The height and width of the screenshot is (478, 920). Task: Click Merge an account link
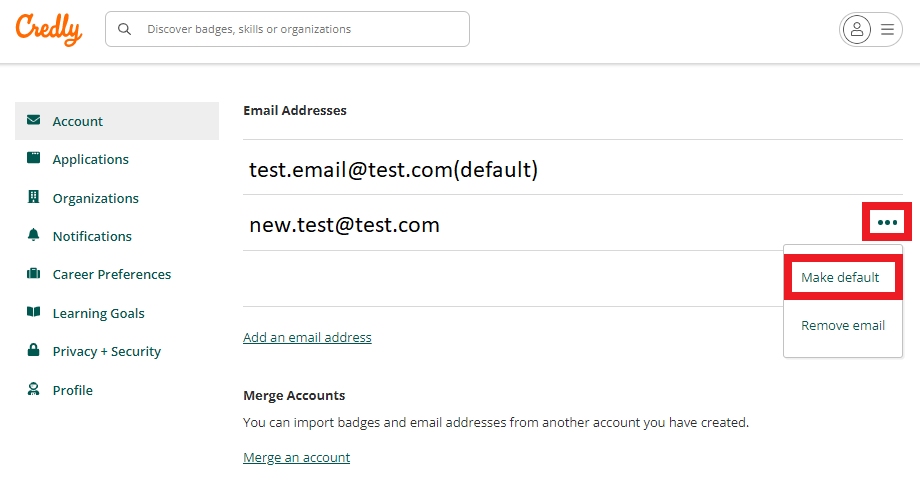tap(296, 457)
